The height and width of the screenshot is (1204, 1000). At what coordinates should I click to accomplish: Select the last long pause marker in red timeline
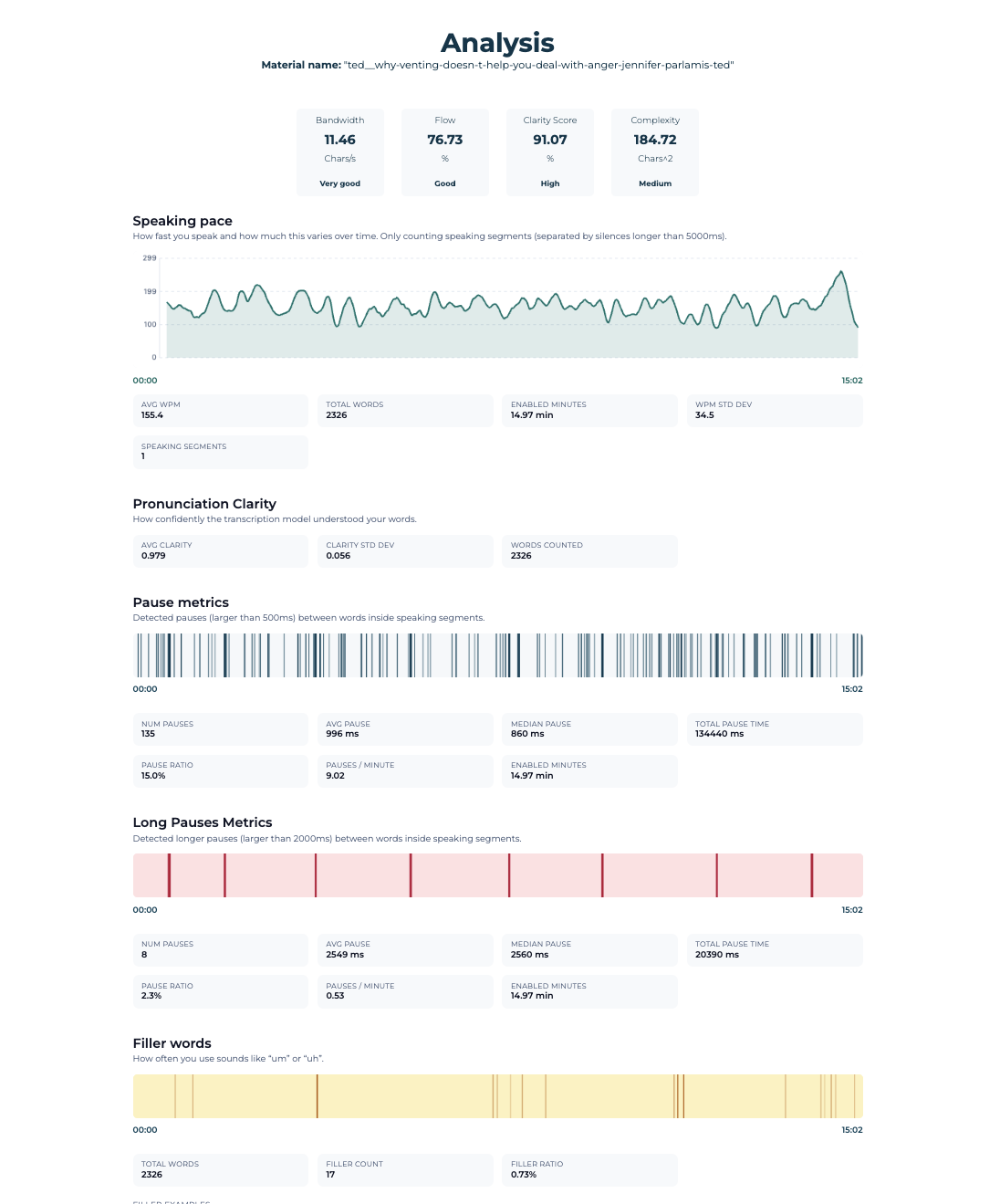coord(811,875)
